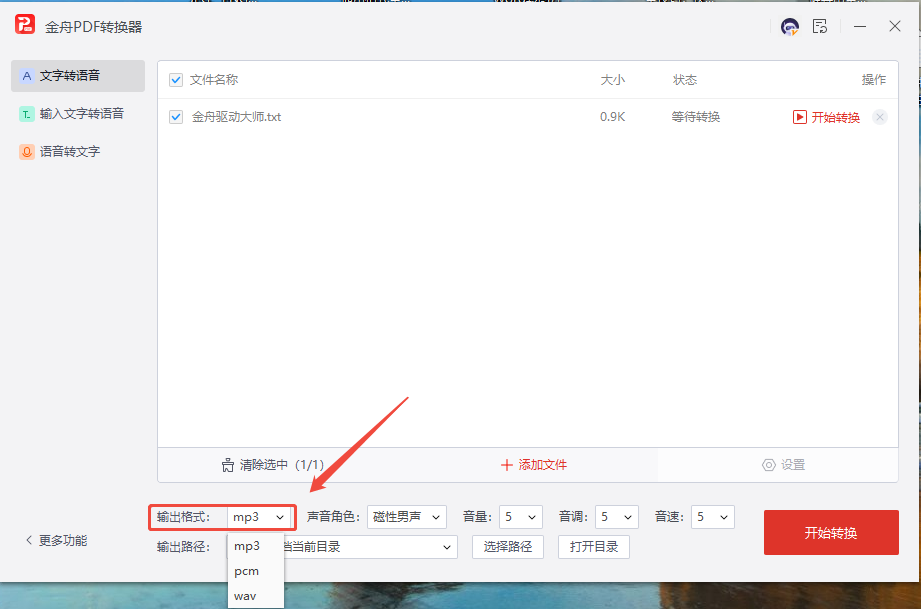921x609 pixels.
Task: Click the 大小 column header
Action: tap(612, 80)
